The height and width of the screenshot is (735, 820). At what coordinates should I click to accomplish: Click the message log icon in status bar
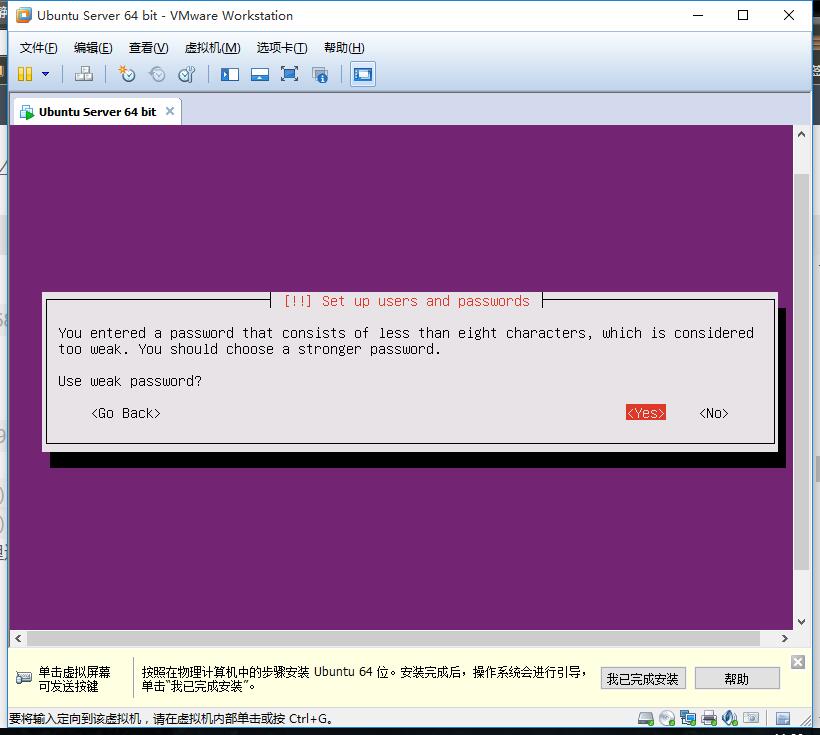point(783,718)
